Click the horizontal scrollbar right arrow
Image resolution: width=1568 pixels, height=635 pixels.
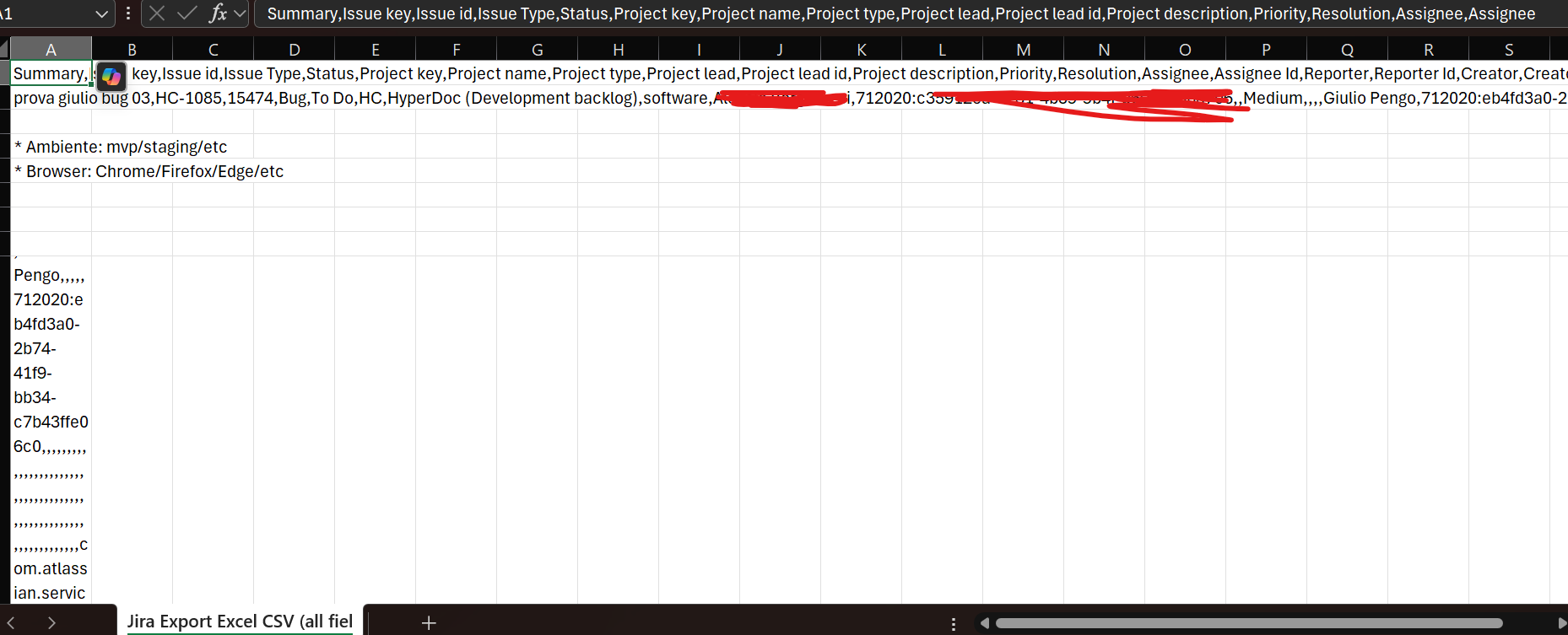tap(1561, 623)
